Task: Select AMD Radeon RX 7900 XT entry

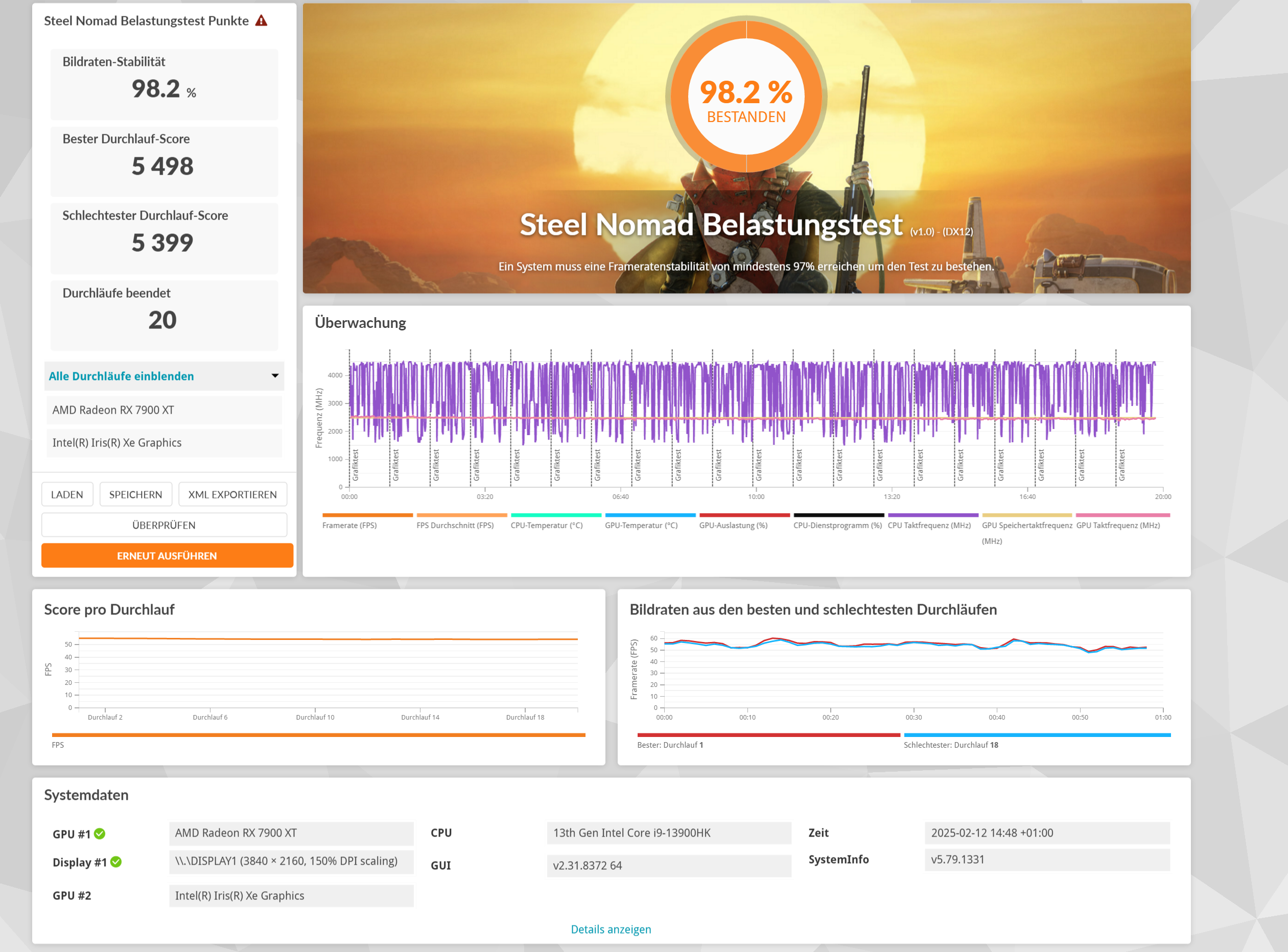Action: tap(165, 410)
